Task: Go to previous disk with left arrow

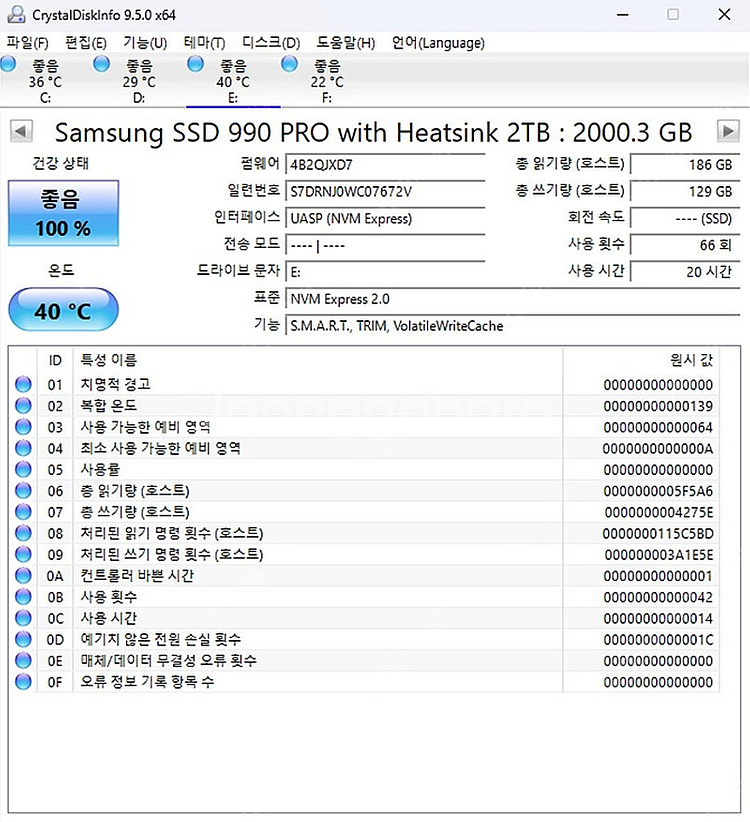Action: pyautogui.click(x=21, y=131)
